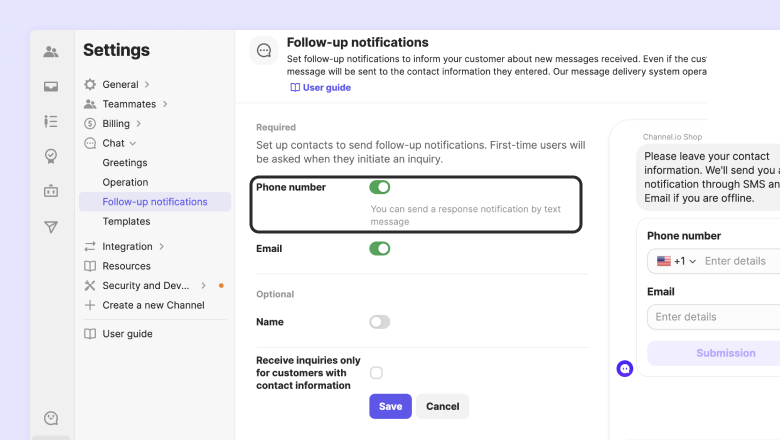Enable the Name toggle
Image resolution: width=780 pixels, height=440 pixels.
(379, 322)
